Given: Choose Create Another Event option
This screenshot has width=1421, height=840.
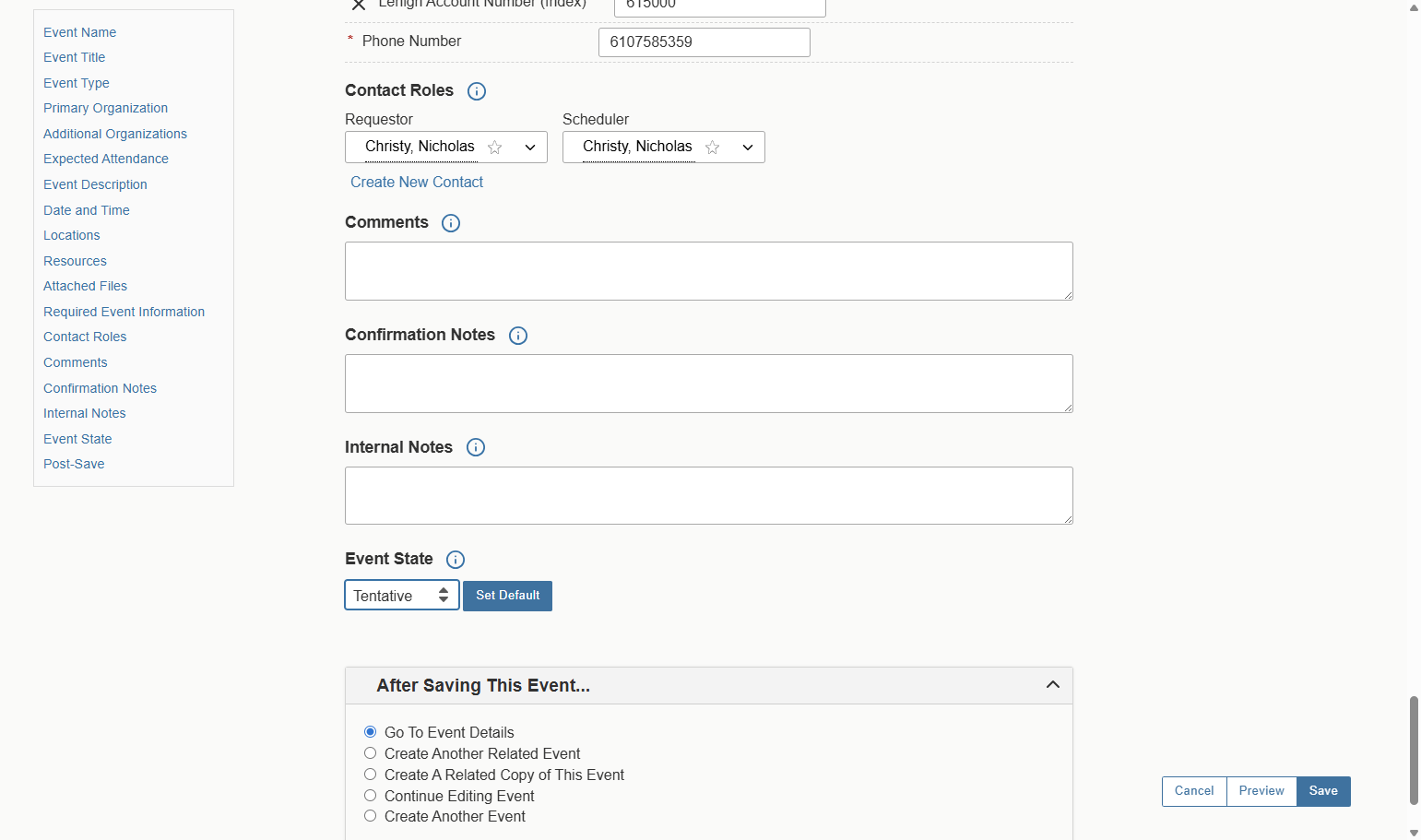Looking at the screenshot, I should (x=370, y=816).
